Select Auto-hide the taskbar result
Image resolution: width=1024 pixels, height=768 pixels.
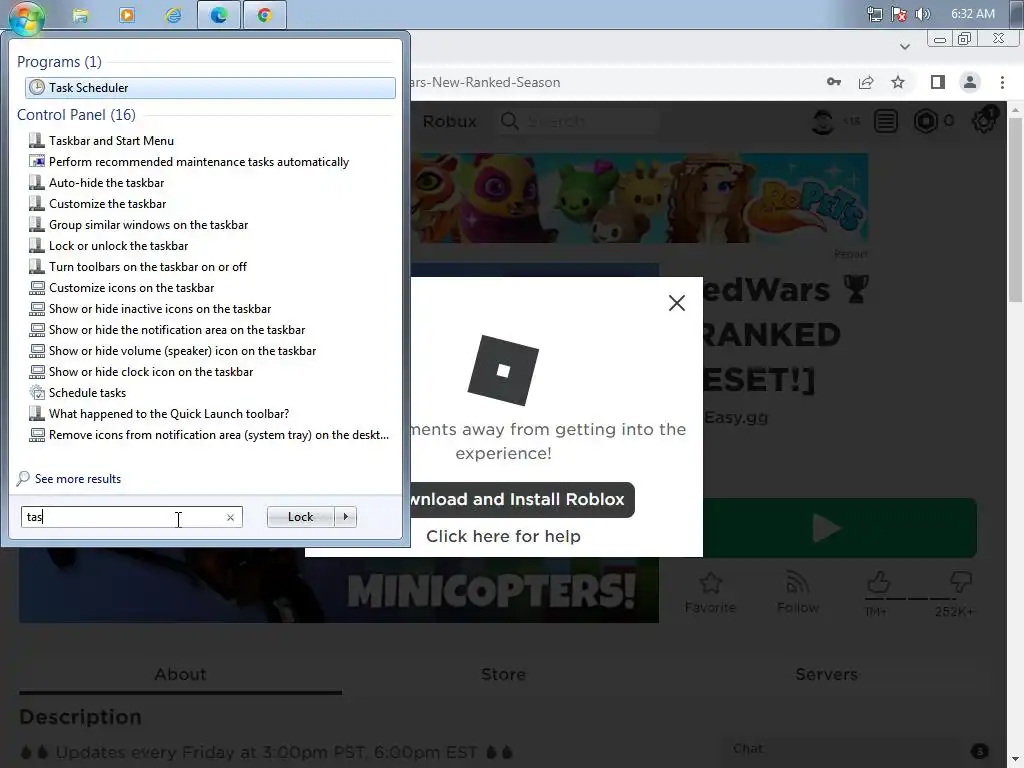[106, 182]
